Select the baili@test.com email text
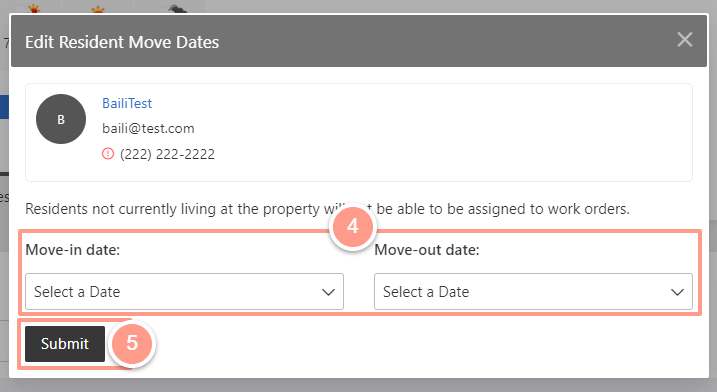The image size is (717, 392). point(148,129)
